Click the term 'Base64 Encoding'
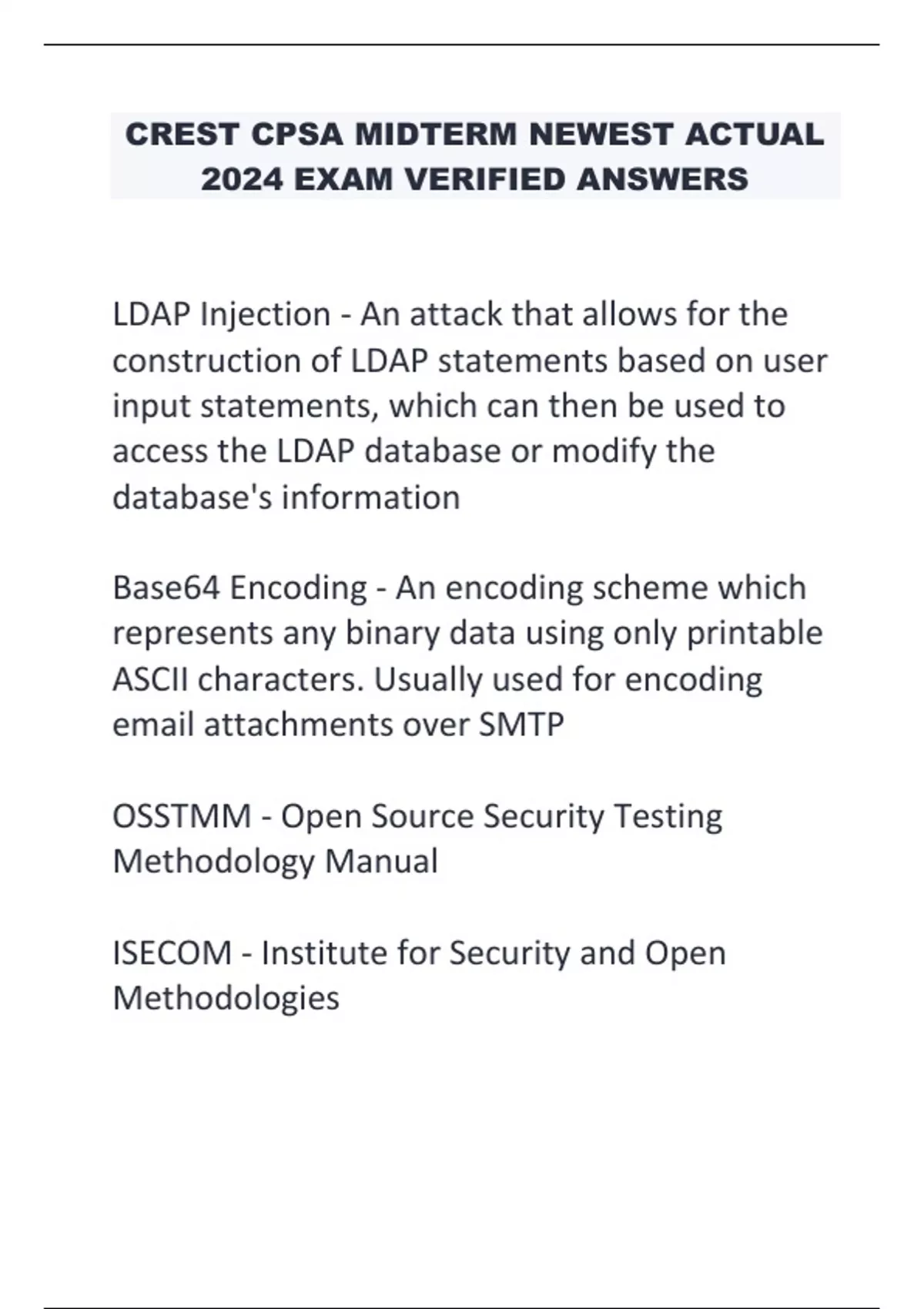This screenshot has width=924, height=1309. (x=239, y=588)
